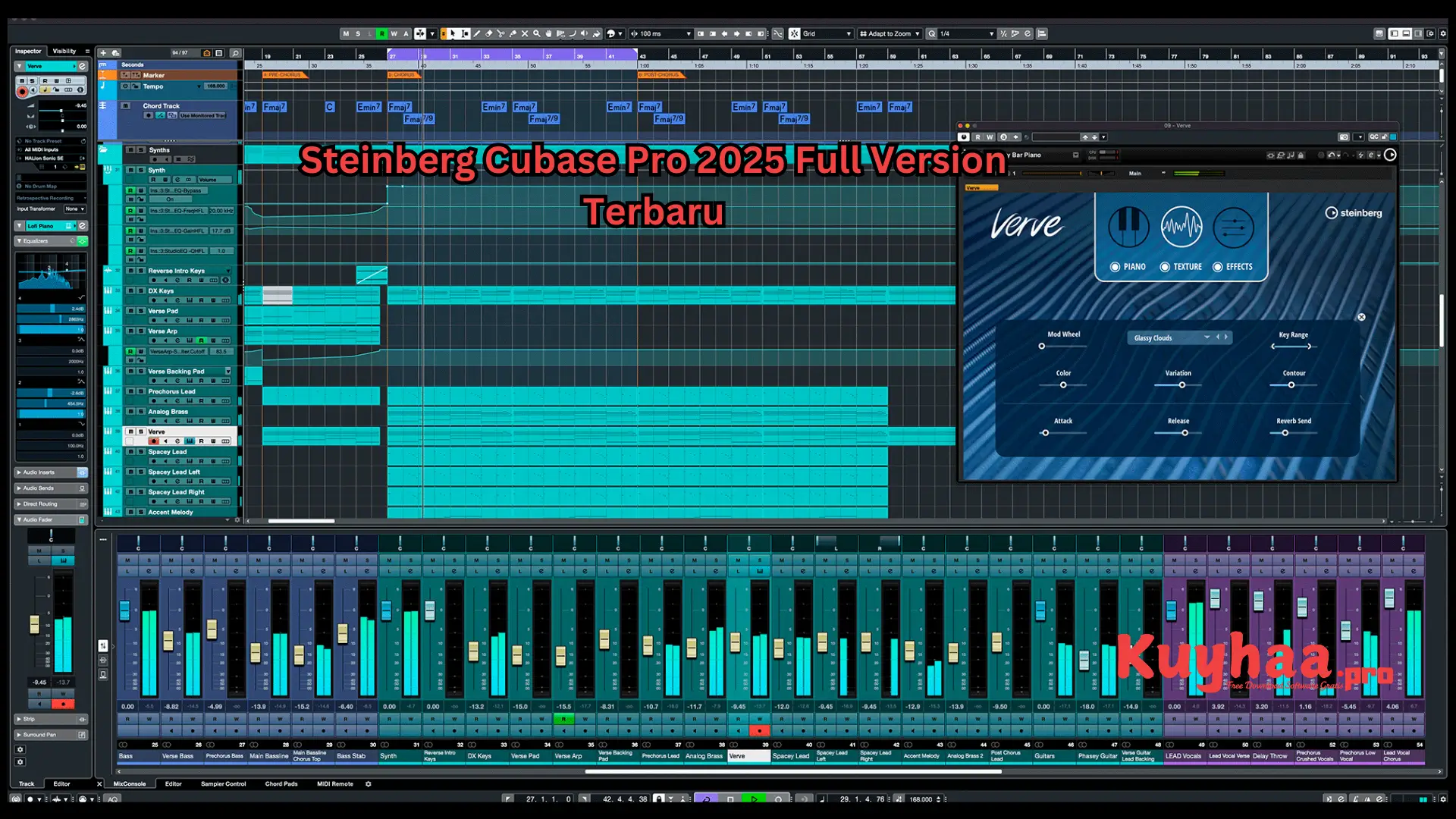Activate the Split (scissors) tool
Screen dimensions: 1456x819
click(x=501, y=33)
